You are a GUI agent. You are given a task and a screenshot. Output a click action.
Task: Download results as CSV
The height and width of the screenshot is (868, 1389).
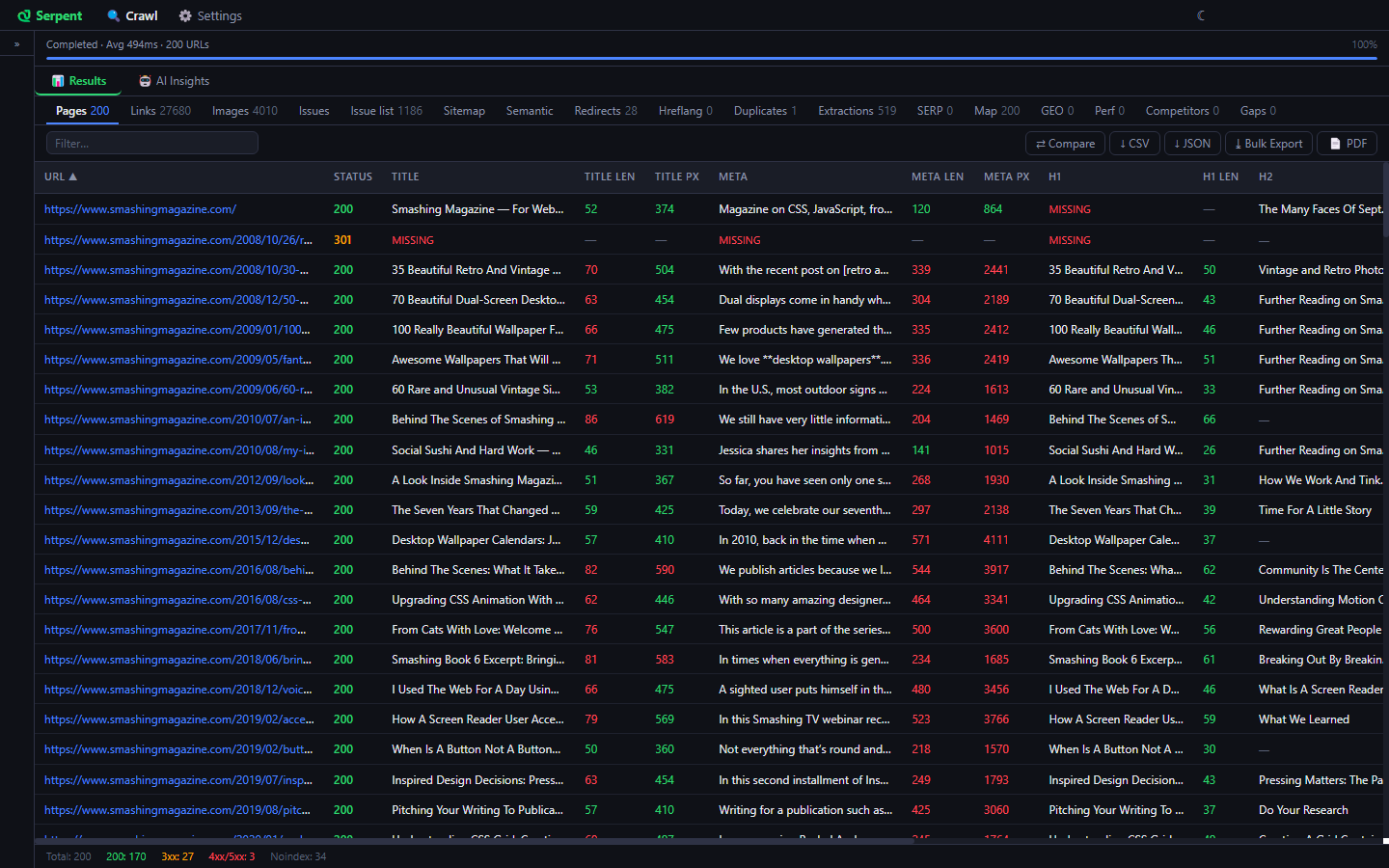tap(1134, 144)
